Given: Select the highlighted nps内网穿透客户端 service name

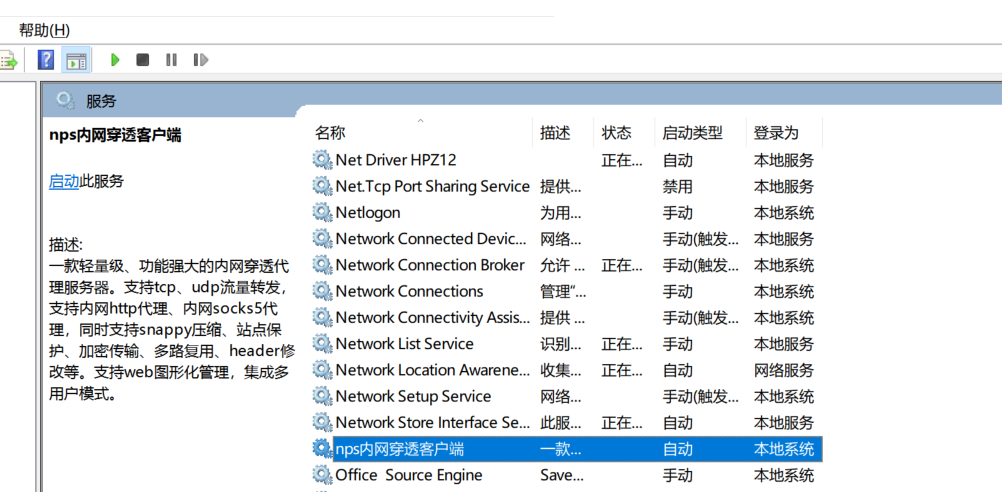Looking at the screenshot, I should pyautogui.click(x=400, y=449).
